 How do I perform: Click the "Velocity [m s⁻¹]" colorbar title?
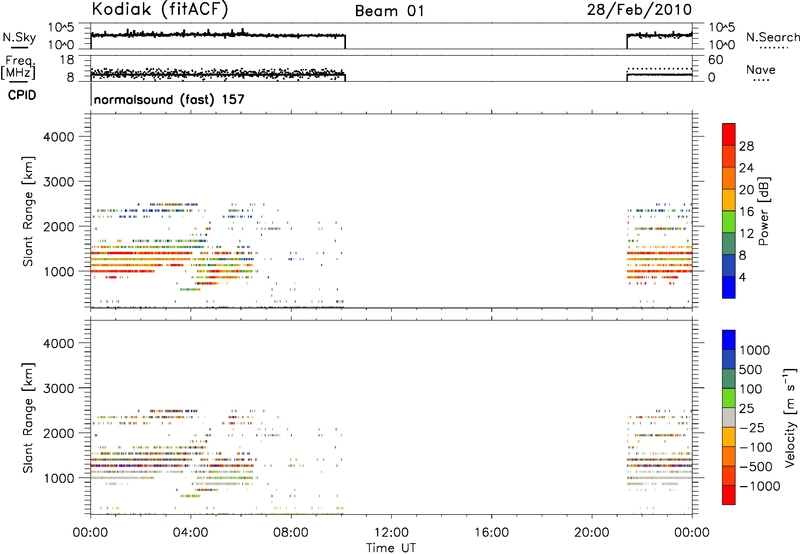point(790,417)
